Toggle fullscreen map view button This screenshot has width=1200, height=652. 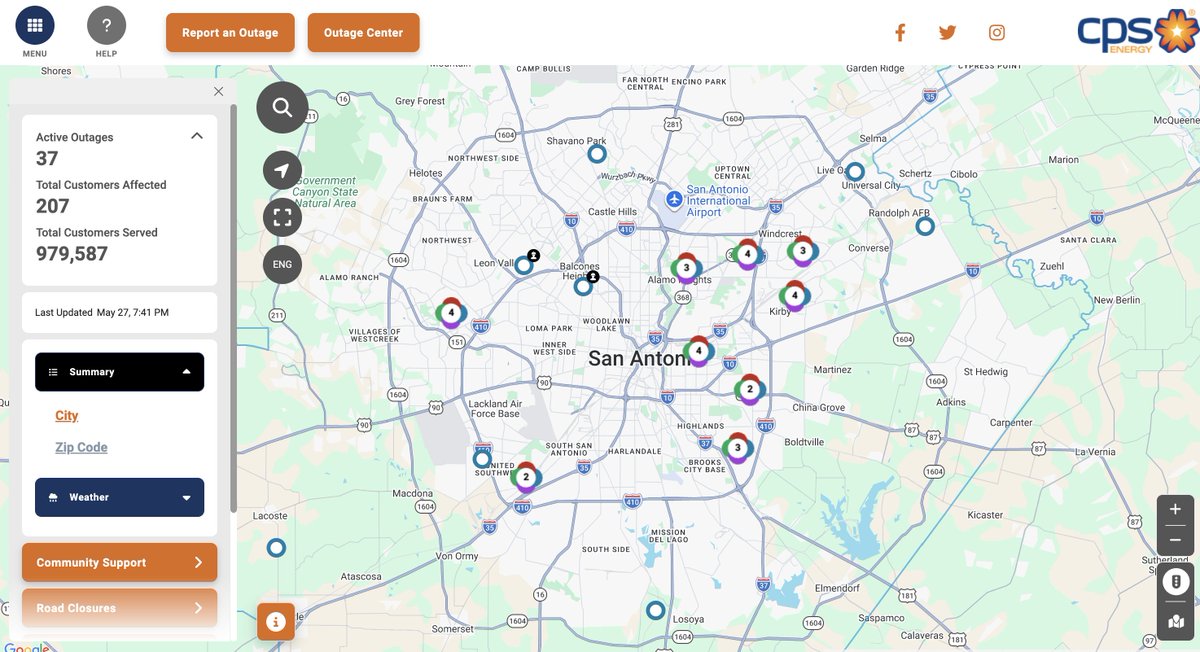click(x=282, y=217)
